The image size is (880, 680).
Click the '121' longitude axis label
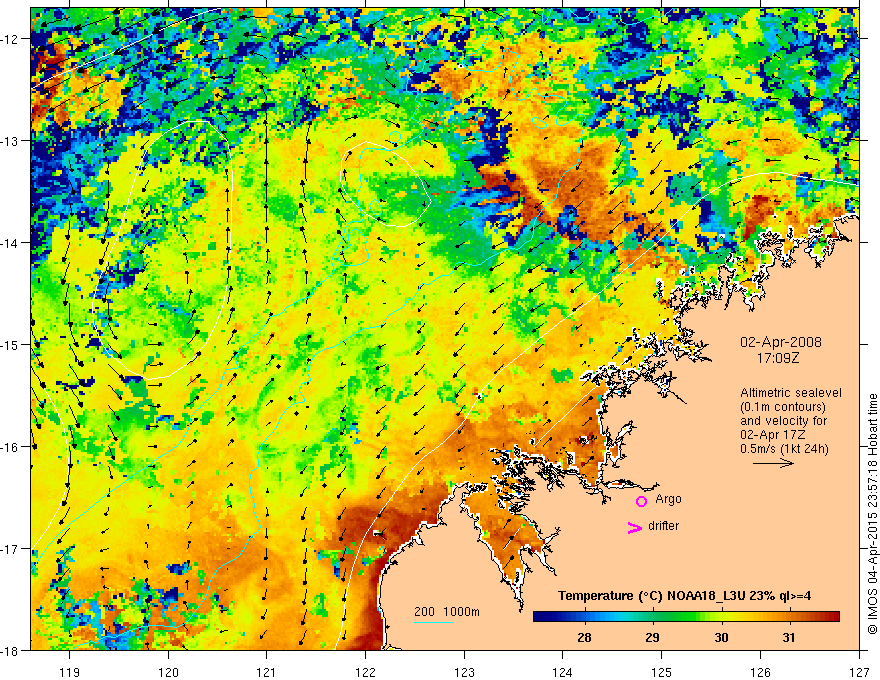click(x=267, y=672)
